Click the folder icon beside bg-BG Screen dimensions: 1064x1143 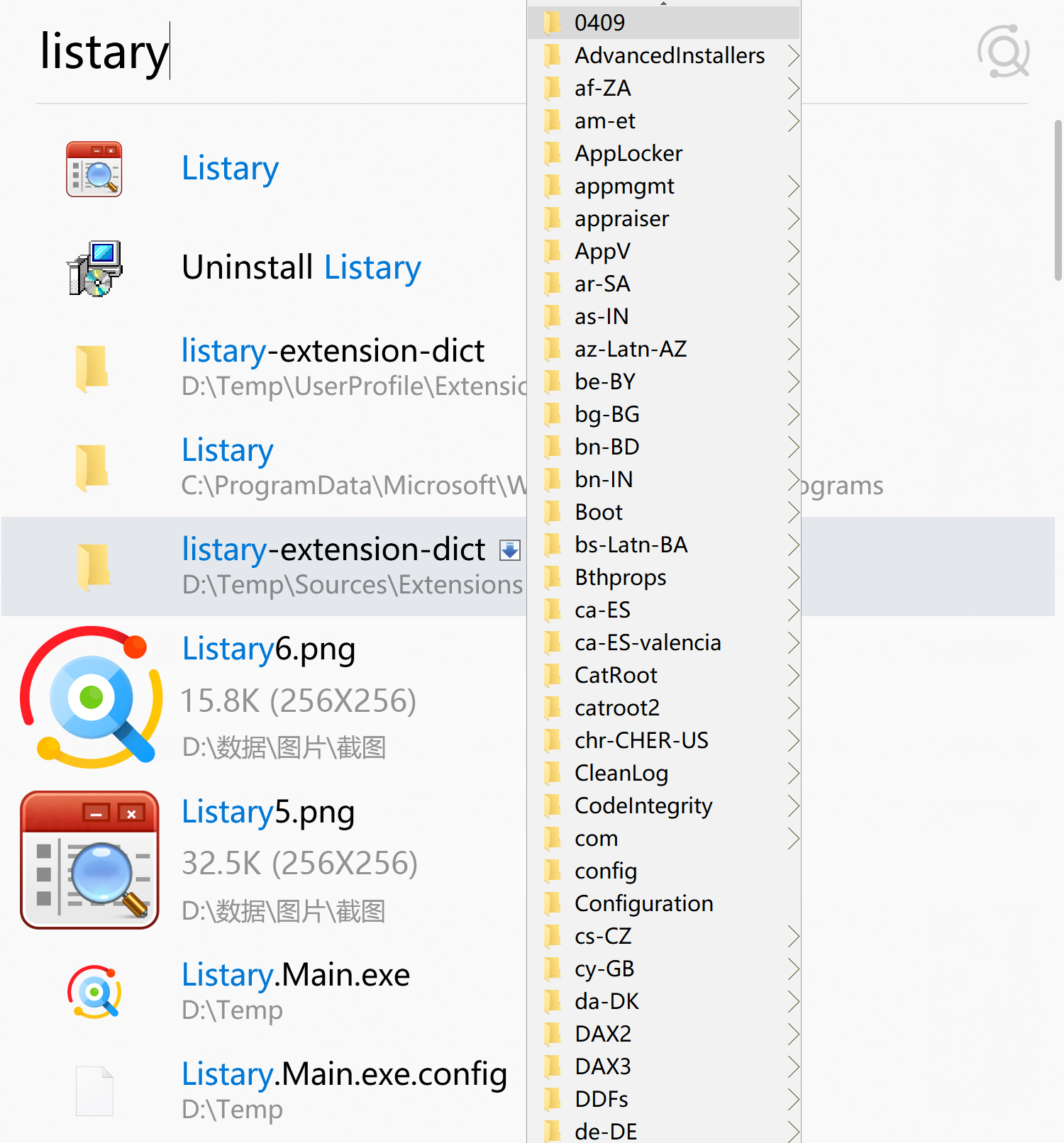tap(553, 414)
